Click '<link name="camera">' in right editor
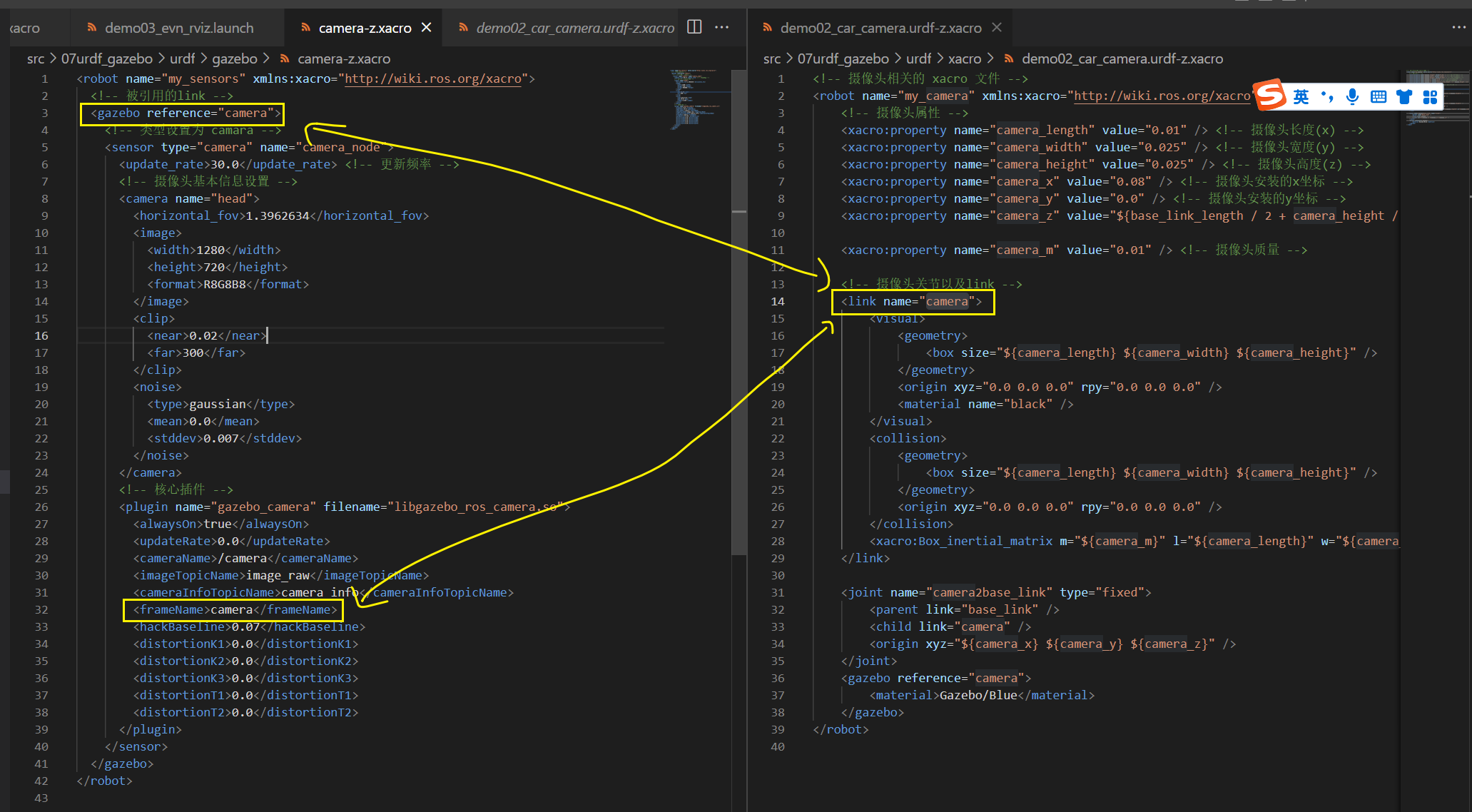This screenshot has width=1472, height=812. (912, 301)
